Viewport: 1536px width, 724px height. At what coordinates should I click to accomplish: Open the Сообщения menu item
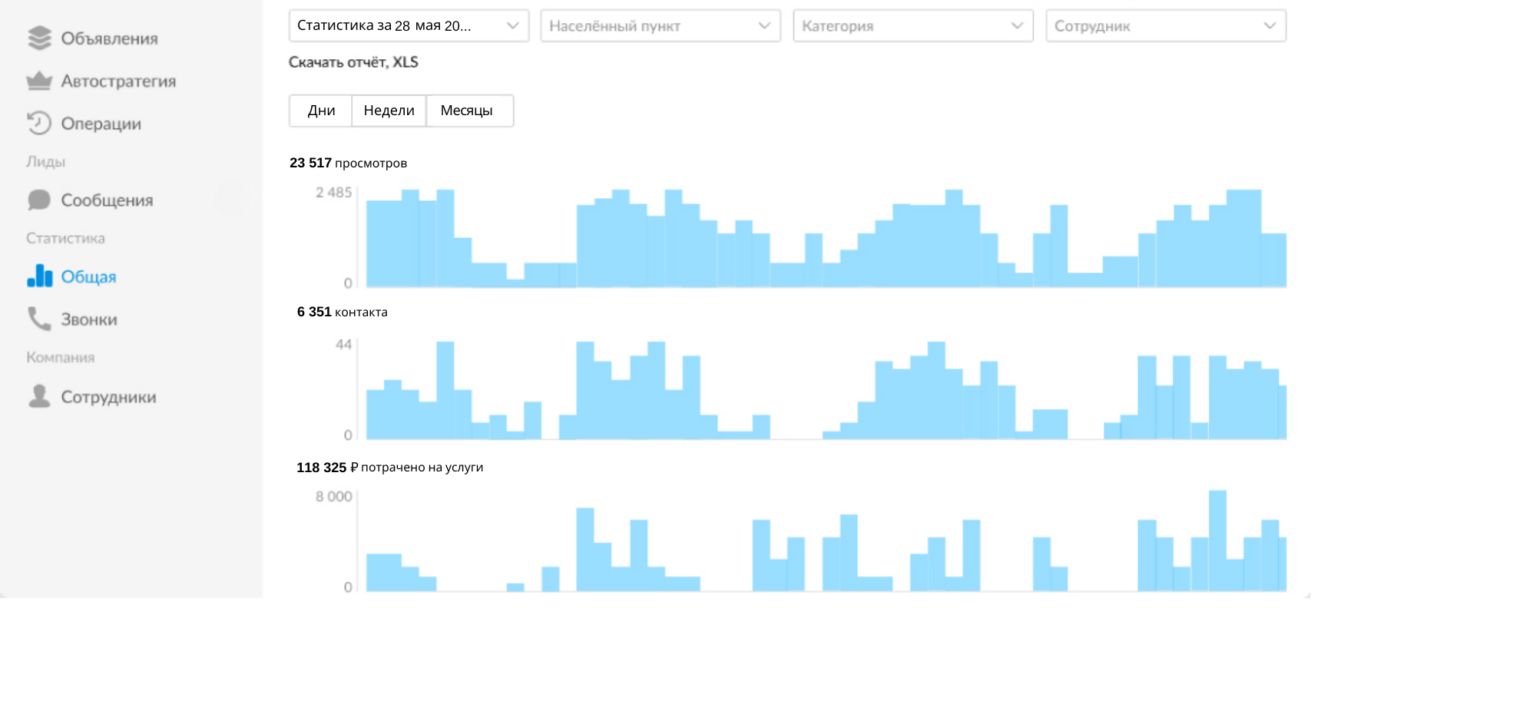107,200
